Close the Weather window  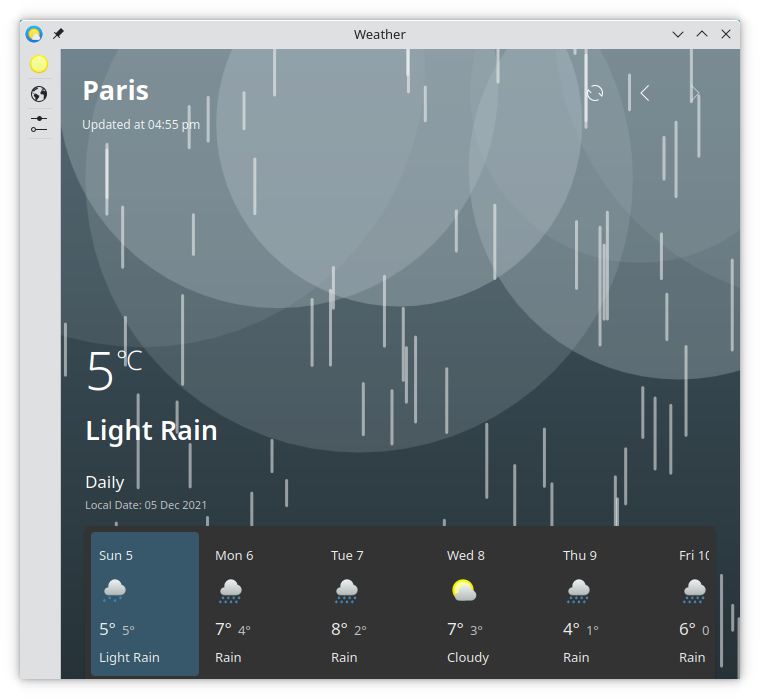[726, 34]
